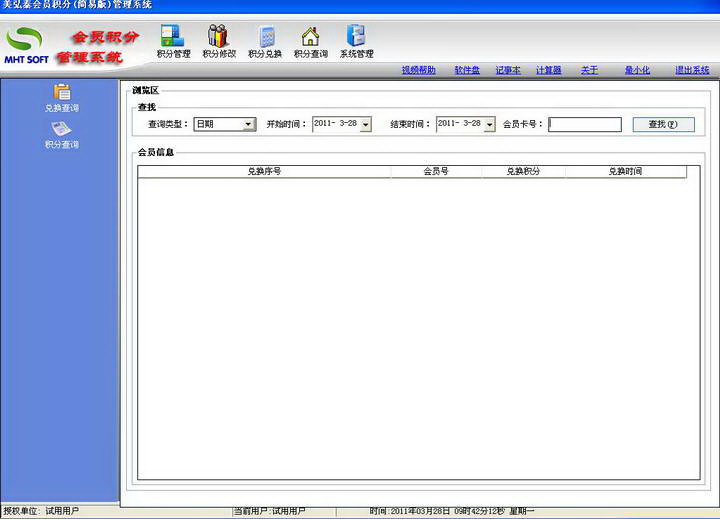Click the 查找(F) button
Image resolution: width=720 pixels, height=519 pixels.
coord(663,124)
